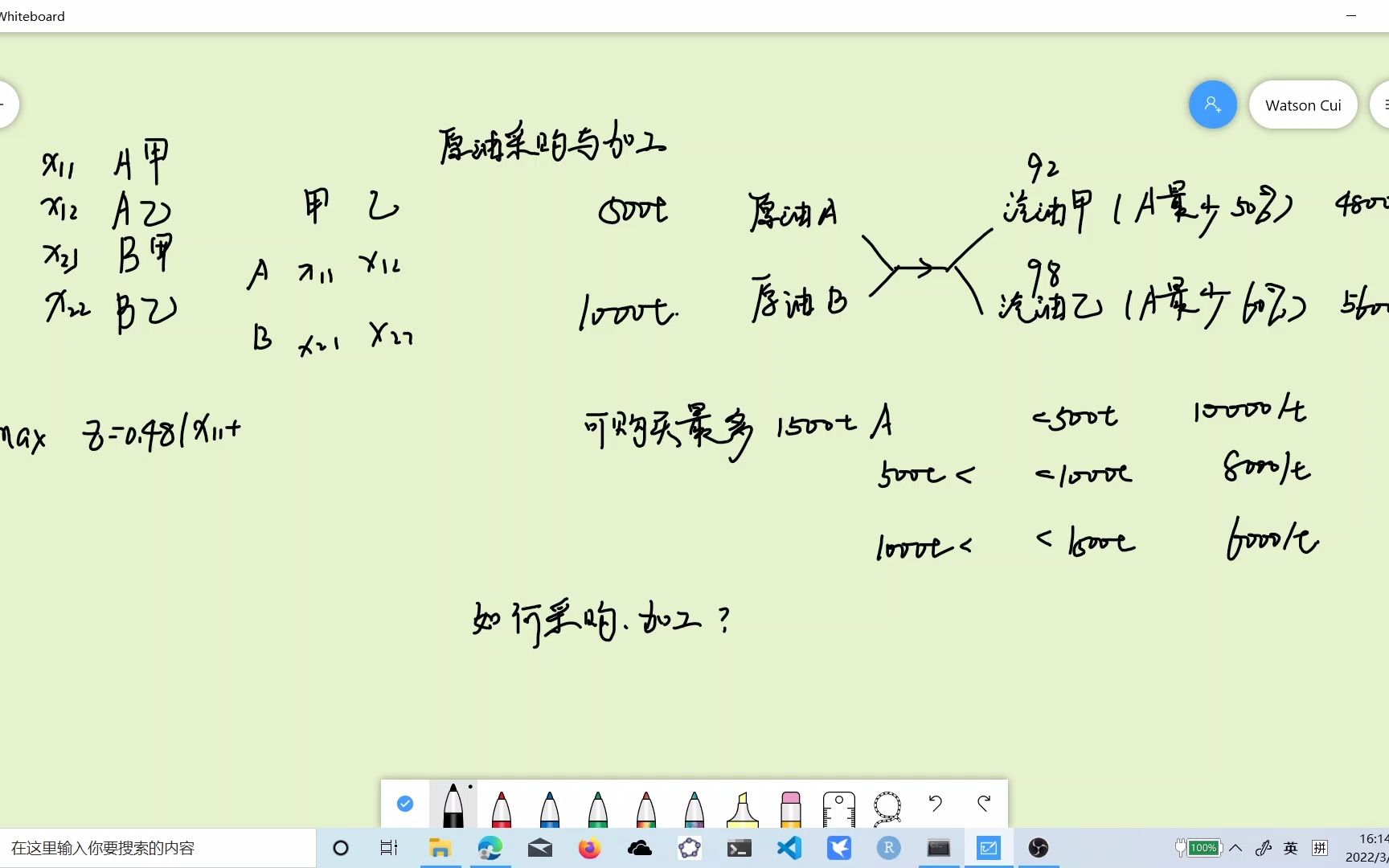The image size is (1389, 868).
Task: Switch IME to 英 English input
Action: (1290, 847)
